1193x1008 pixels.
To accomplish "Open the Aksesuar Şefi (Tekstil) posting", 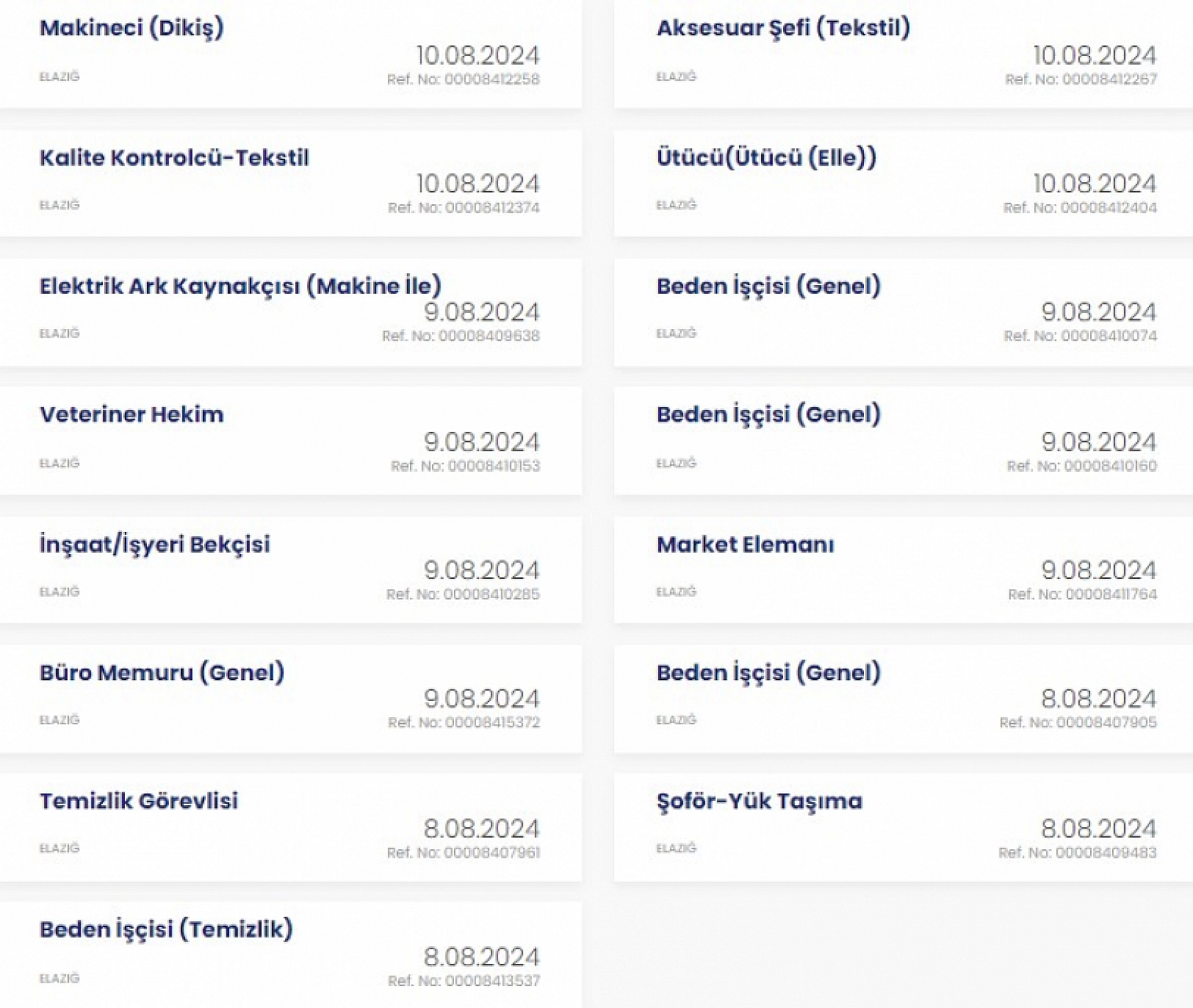I will click(x=783, y=28).
